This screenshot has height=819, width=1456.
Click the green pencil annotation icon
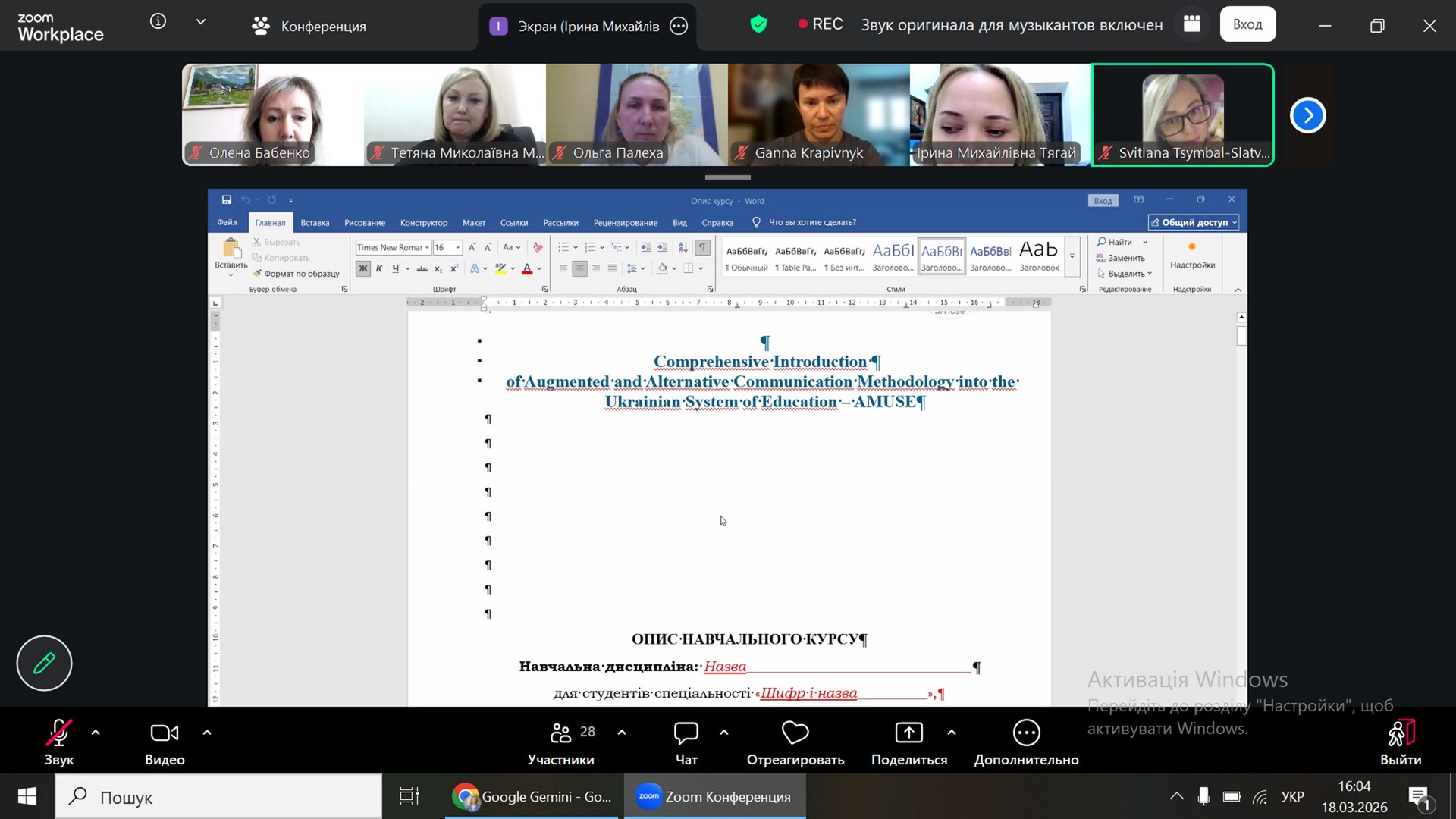[44, 663]
